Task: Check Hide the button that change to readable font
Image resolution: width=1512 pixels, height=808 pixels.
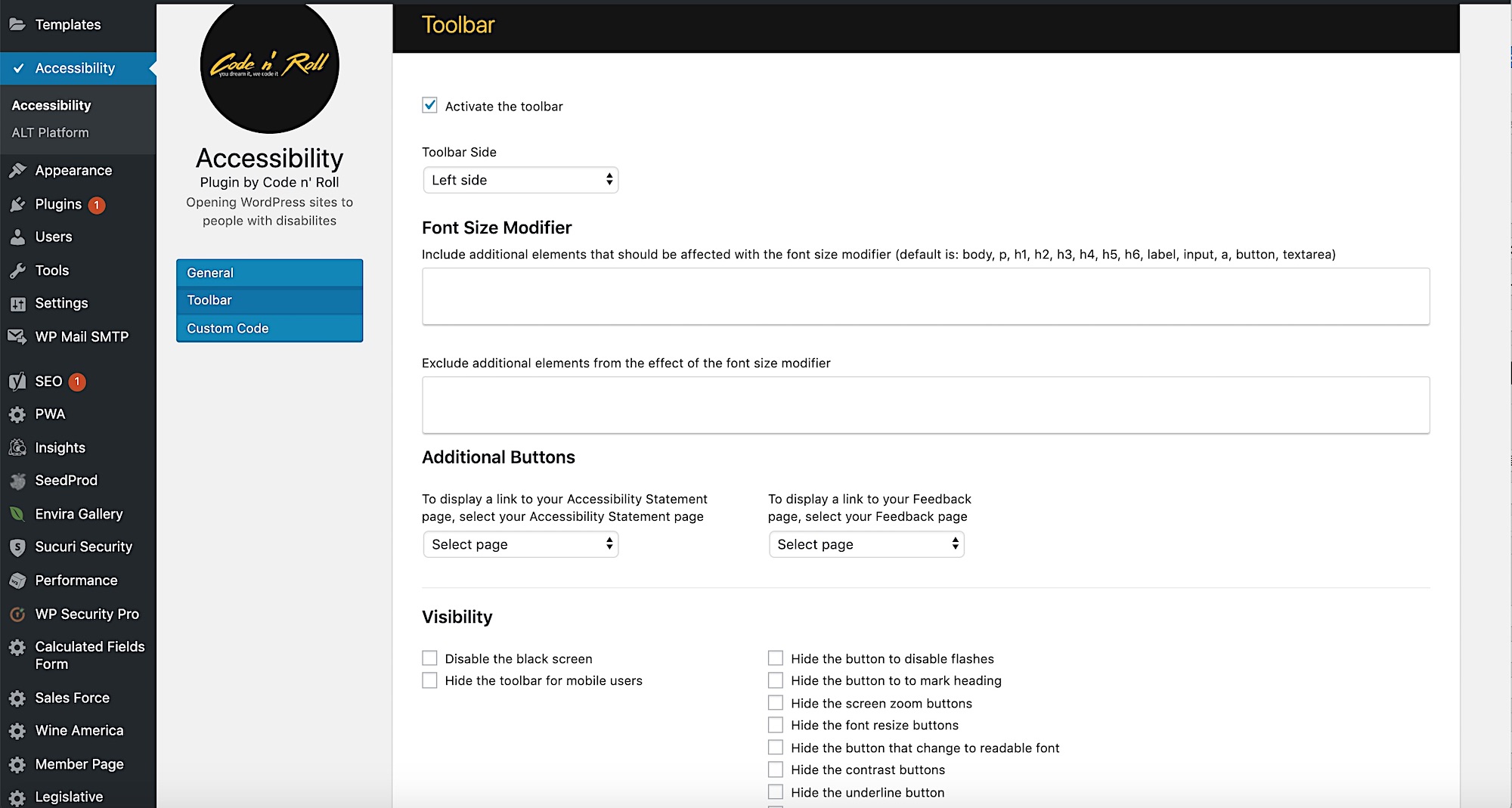Action: 776,748
